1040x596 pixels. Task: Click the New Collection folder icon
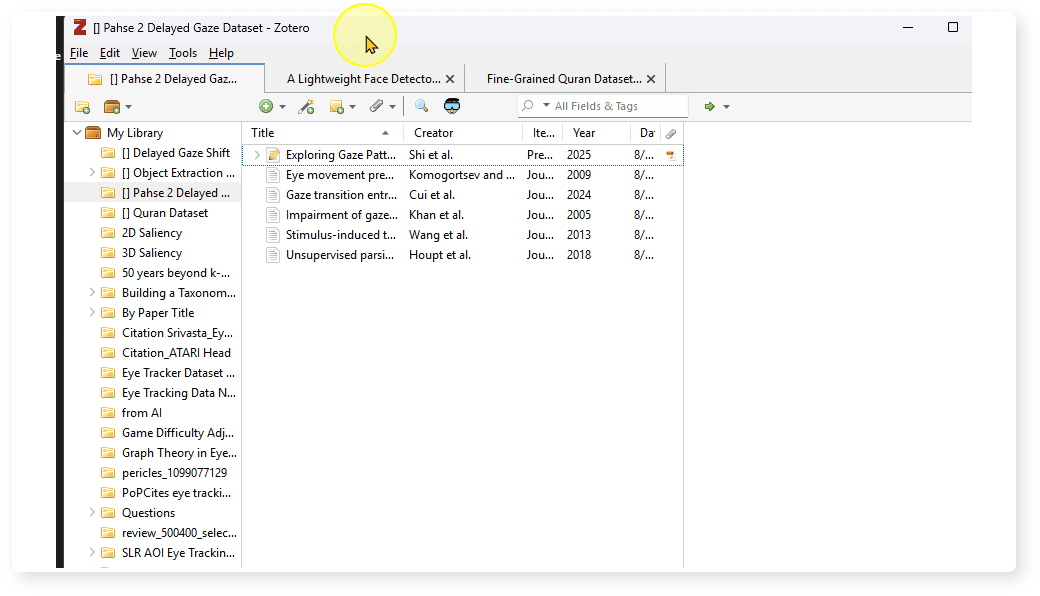tap(82, 107)
